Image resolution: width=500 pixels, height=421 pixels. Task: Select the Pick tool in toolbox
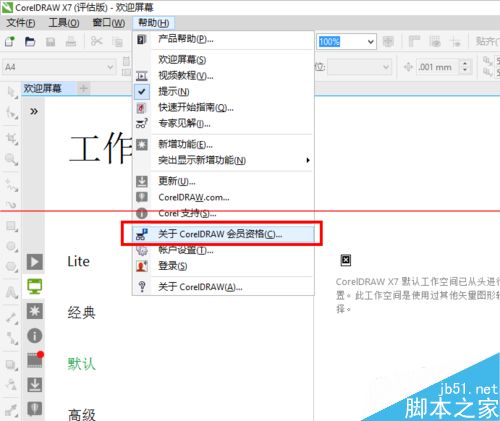coord(12,92)
